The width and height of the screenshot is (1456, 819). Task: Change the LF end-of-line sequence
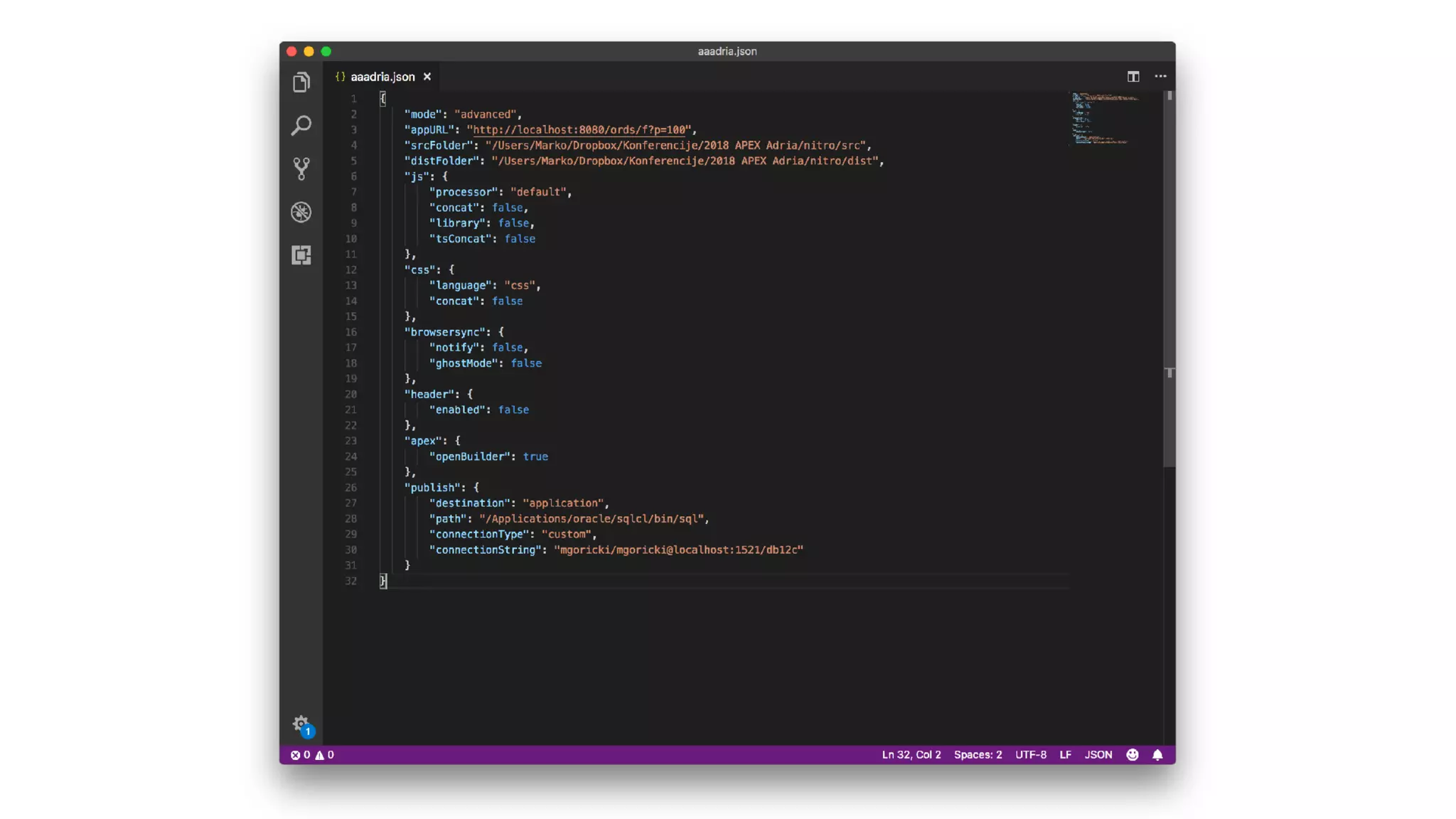click(x=1065, y=754)
